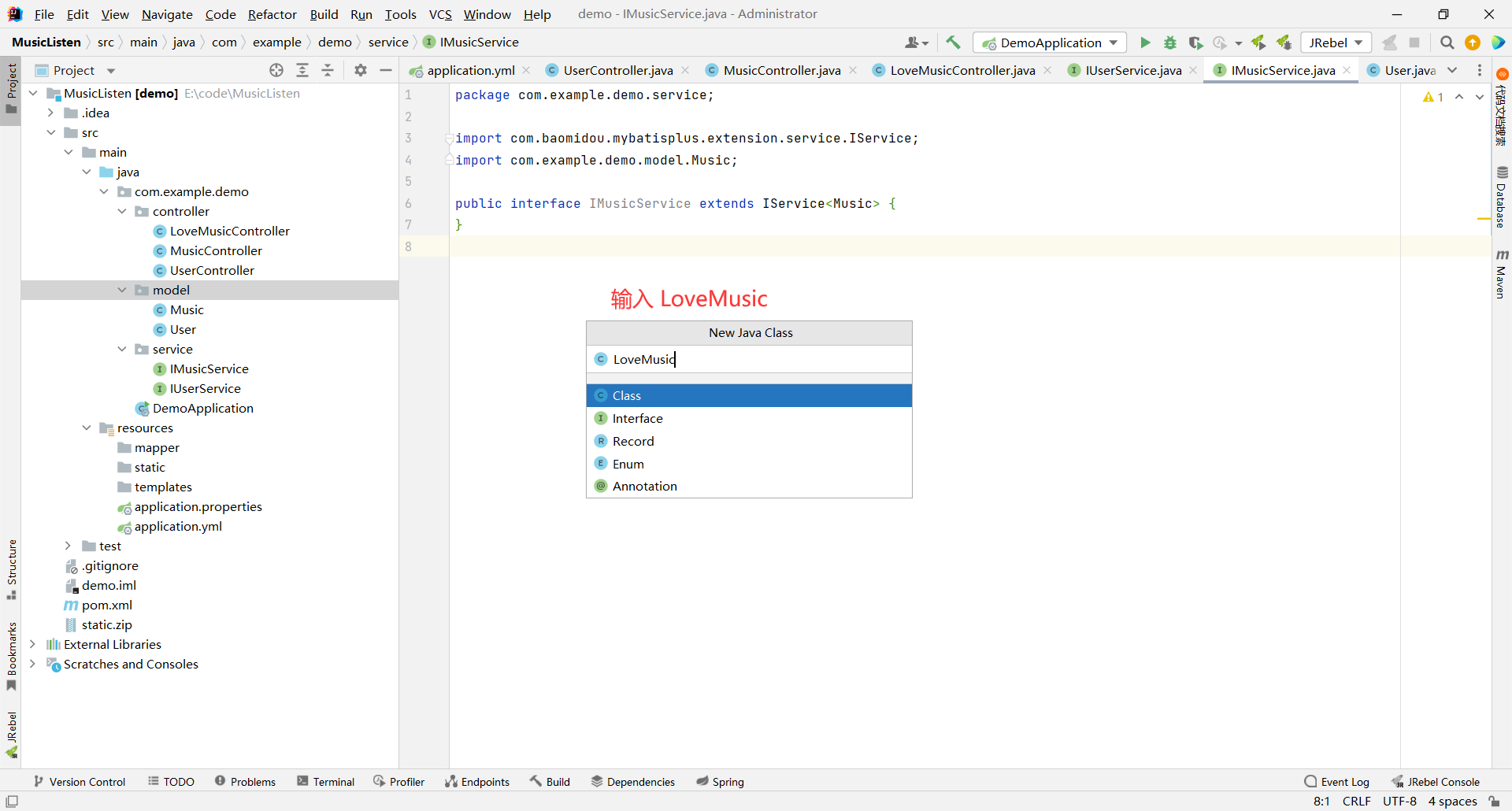Expand the test folder
Screen dimensions: 1512x811
[68, 546]
